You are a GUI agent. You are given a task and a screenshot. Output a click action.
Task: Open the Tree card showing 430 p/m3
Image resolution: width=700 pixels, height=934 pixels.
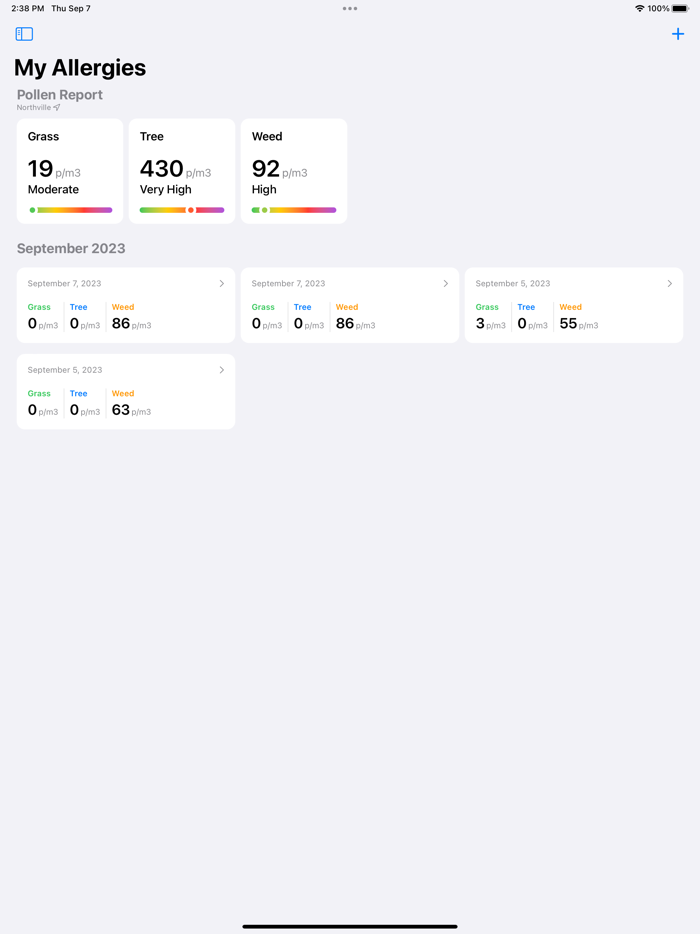181,170
